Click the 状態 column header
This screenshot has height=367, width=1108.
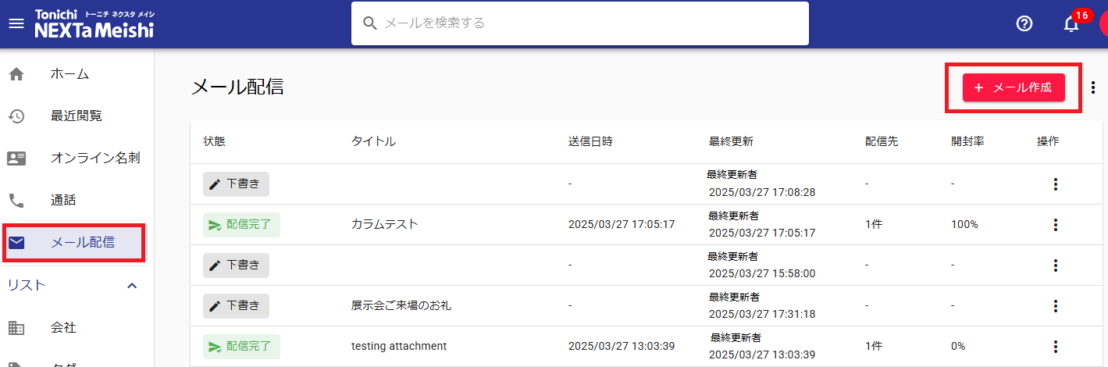coord(214,141)
